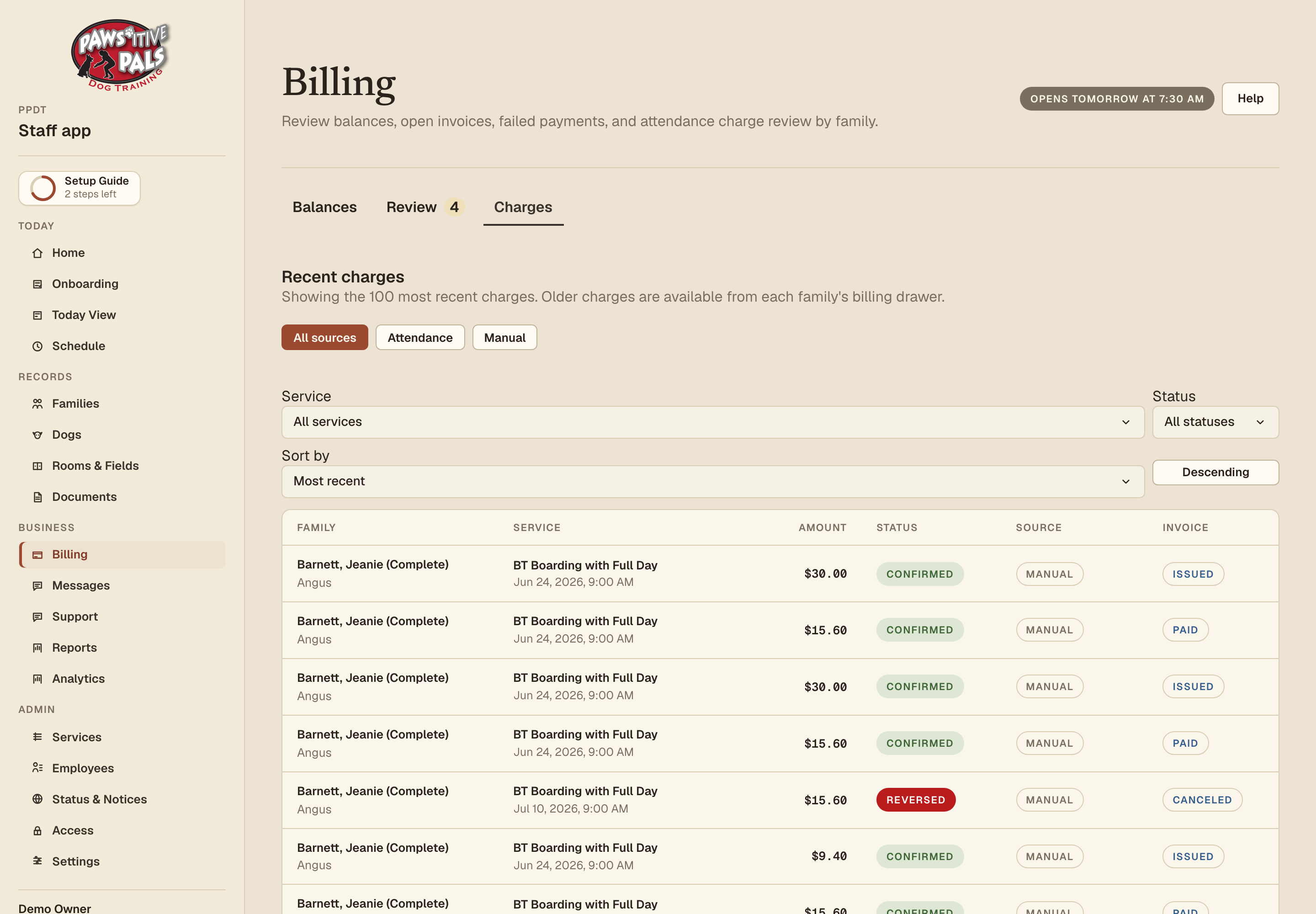Click the FAMILY column header
Screen dimensions: 1316x914
pos(316,527)
